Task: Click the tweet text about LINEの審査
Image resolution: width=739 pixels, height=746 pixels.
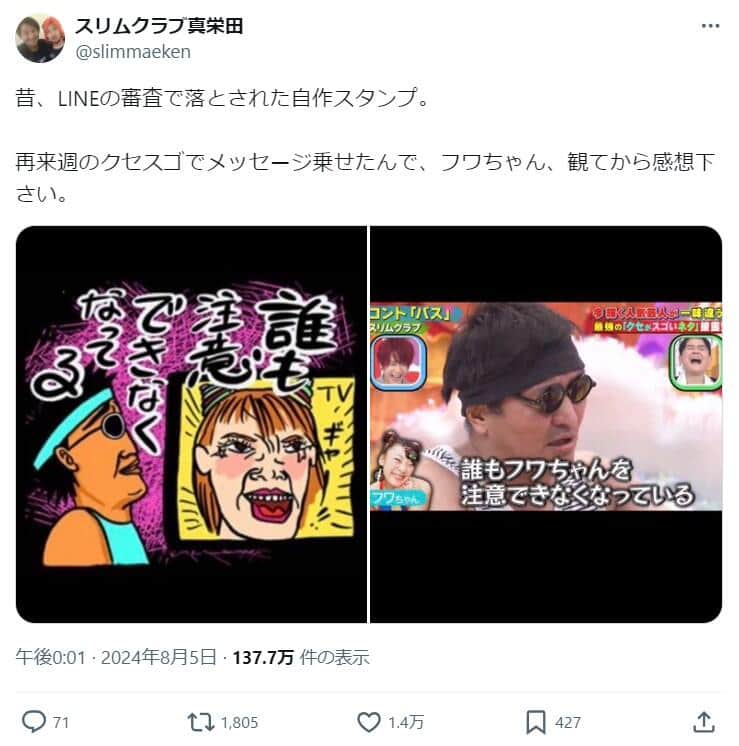Action: tap(223, 98)
